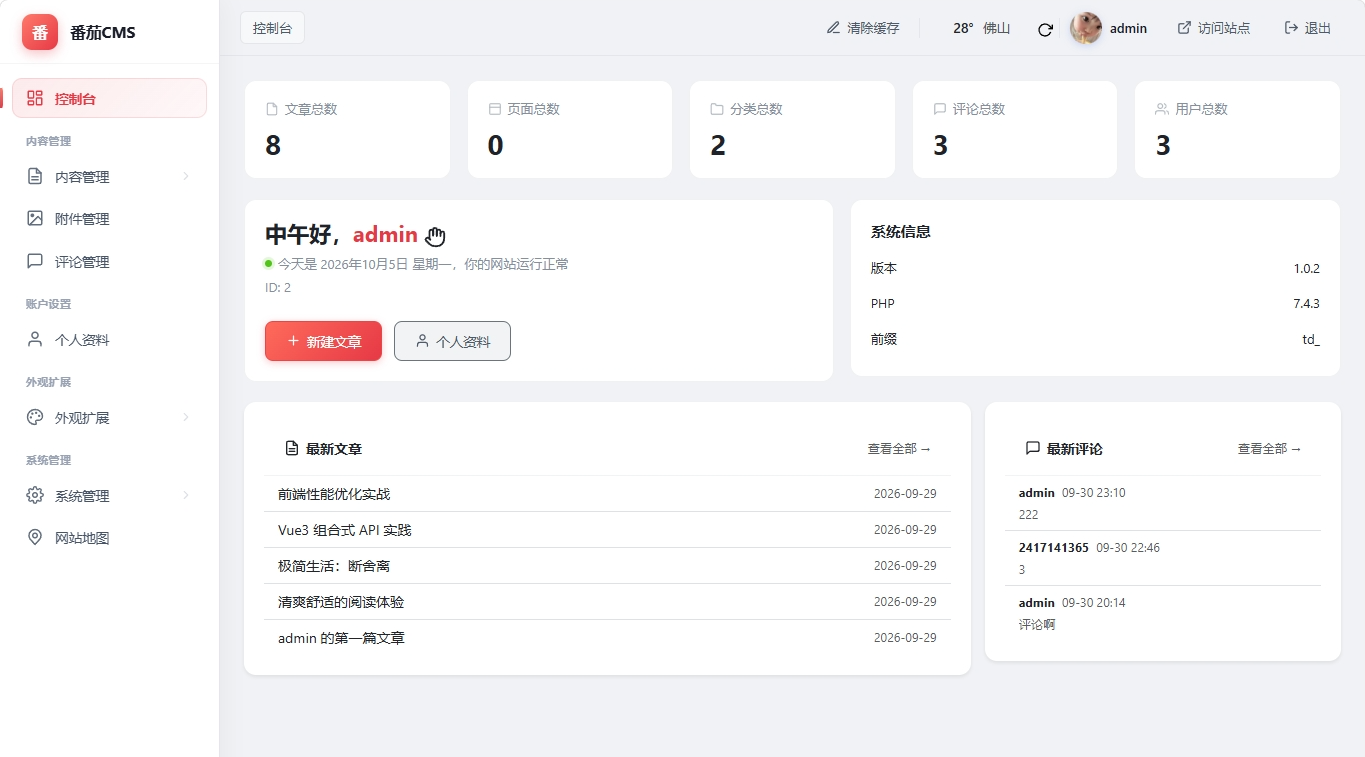Image resolution: width=1365 pixels, height=757 pixels.
Task: Click the waving hand icon beside admin greeting
Action: (x=435, y=236)
